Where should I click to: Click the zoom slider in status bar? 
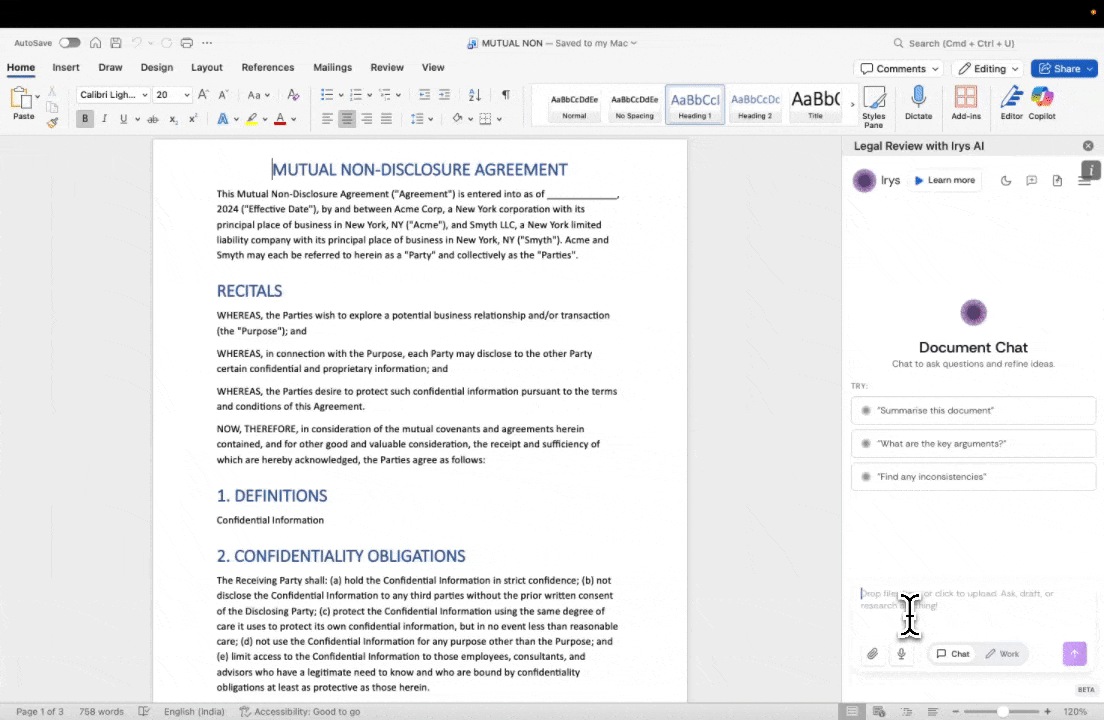[1001, 712]
